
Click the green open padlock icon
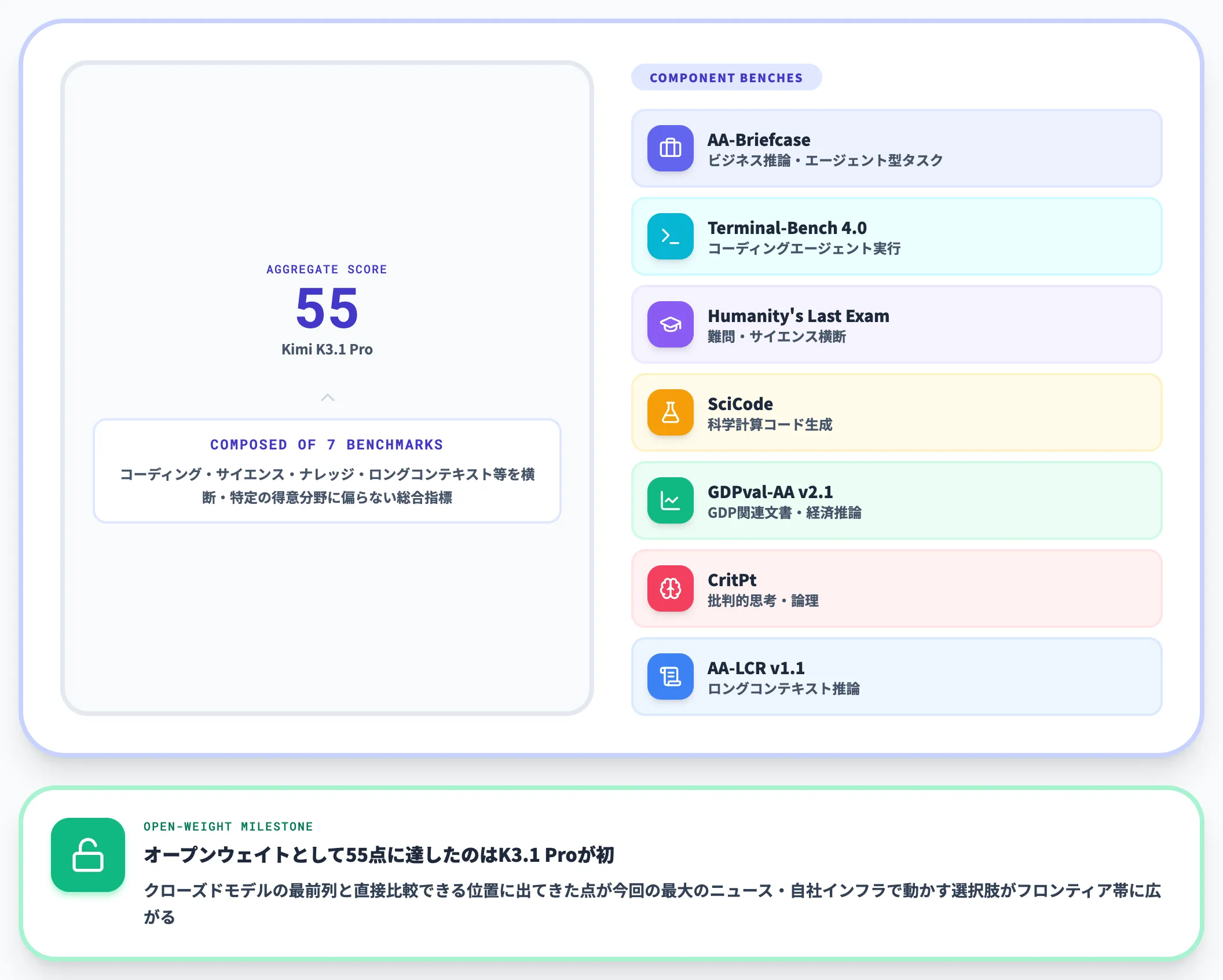[x=88, y=855]
